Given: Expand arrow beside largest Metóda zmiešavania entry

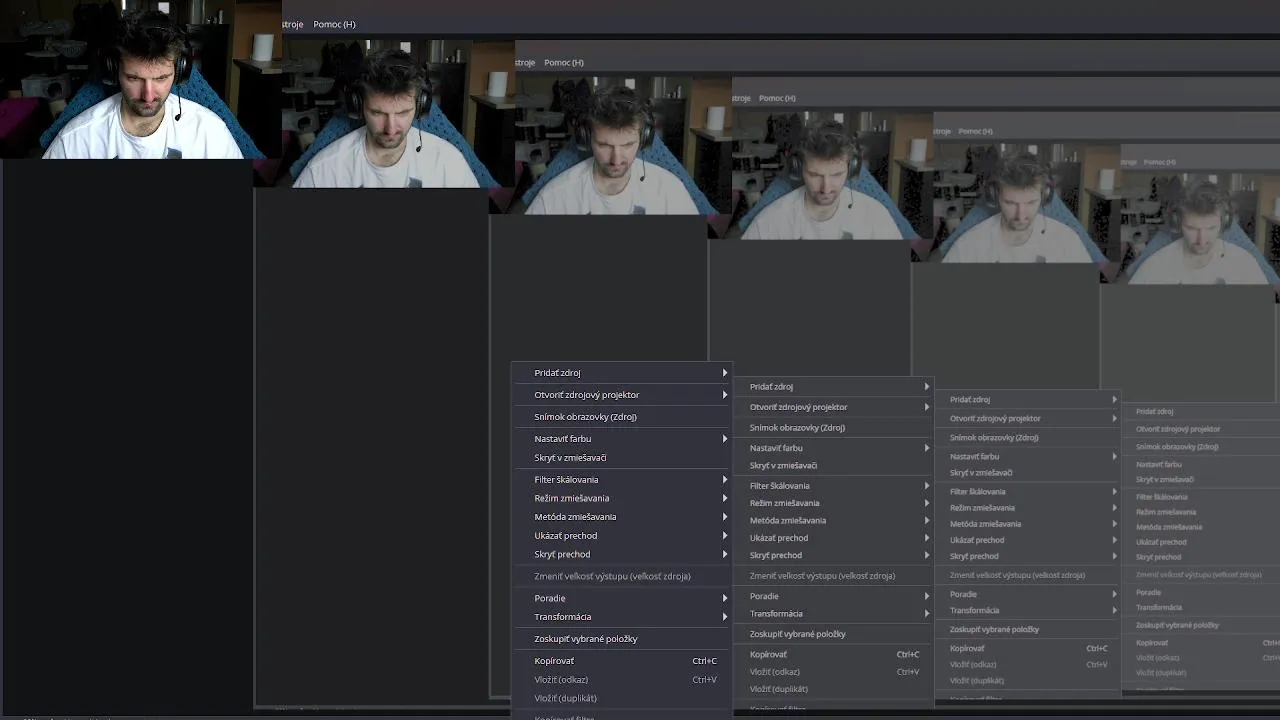Looking at the screenshot, I should pos(725,517).
